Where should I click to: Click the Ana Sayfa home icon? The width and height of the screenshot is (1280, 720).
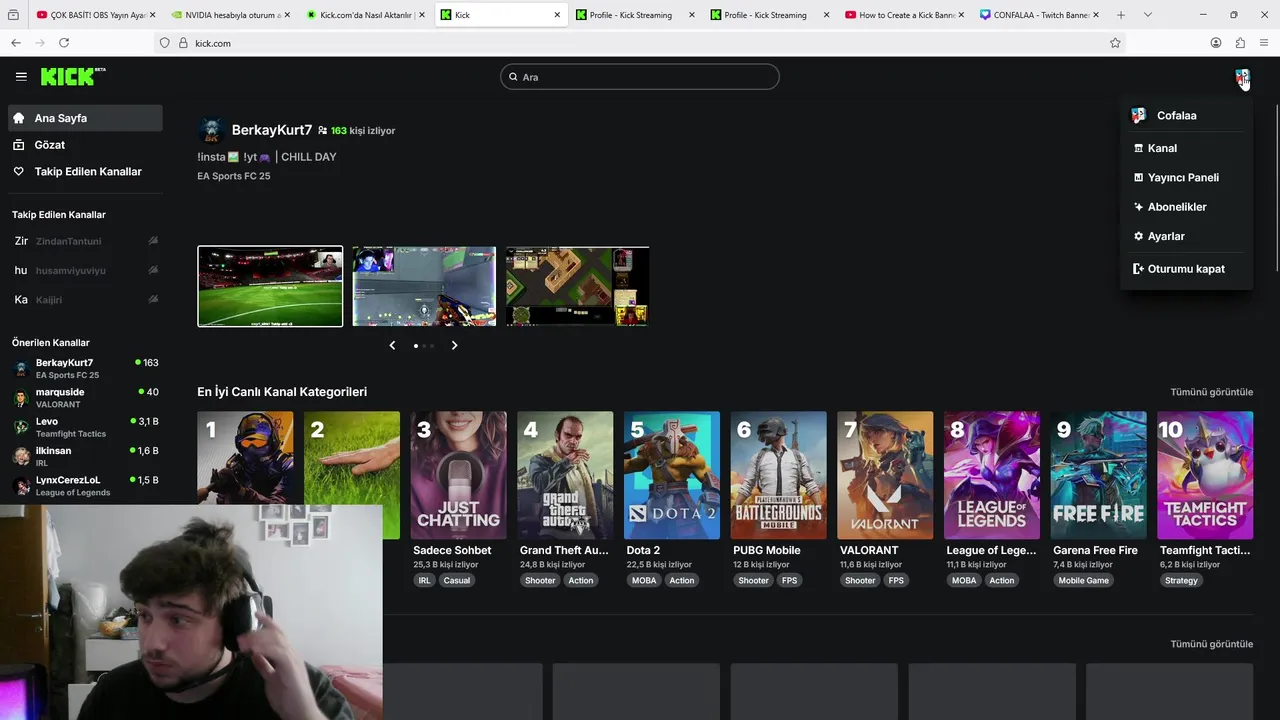click(18, 118)
